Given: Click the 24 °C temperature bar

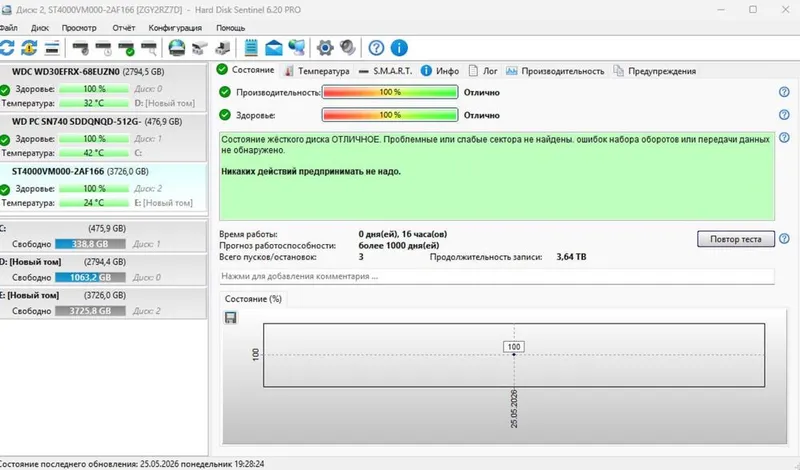Looking at the screenshot, I should [x=94, y=203].
